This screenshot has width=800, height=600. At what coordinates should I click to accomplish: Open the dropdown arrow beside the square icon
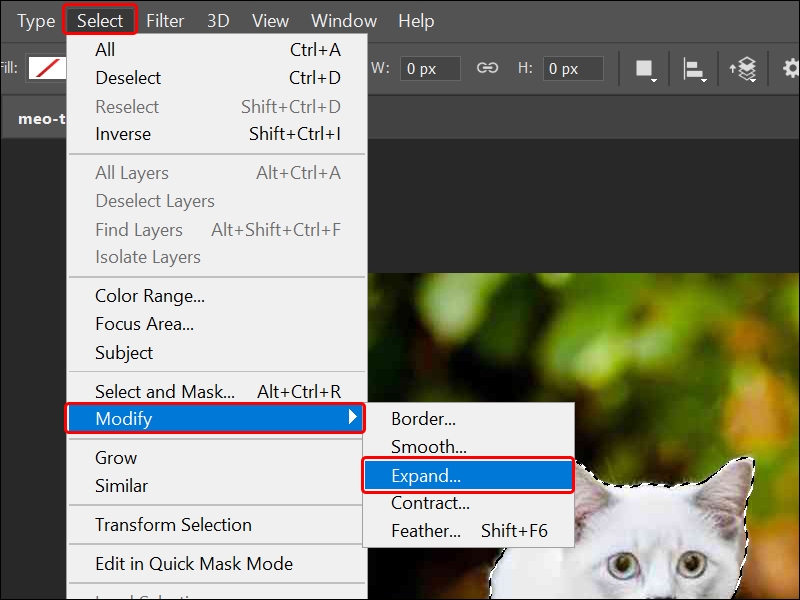point(653,80)
